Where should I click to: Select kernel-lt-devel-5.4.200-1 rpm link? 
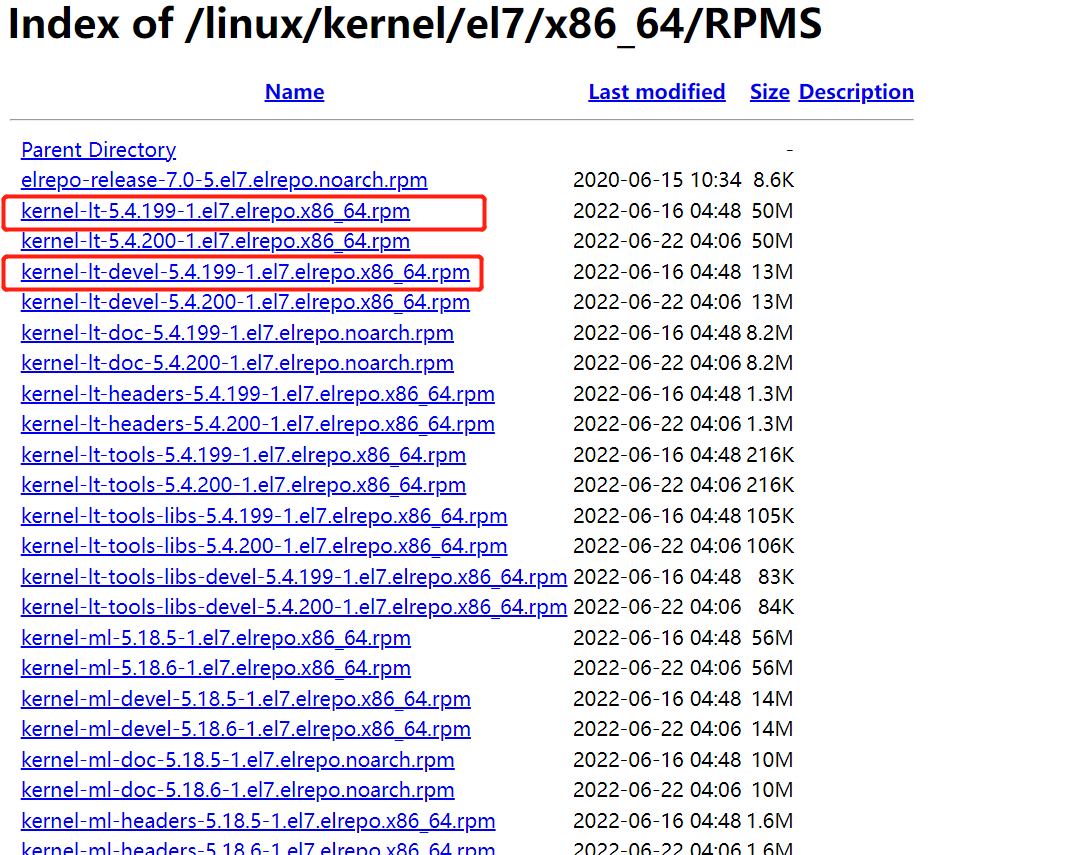[x=245, y=302]
